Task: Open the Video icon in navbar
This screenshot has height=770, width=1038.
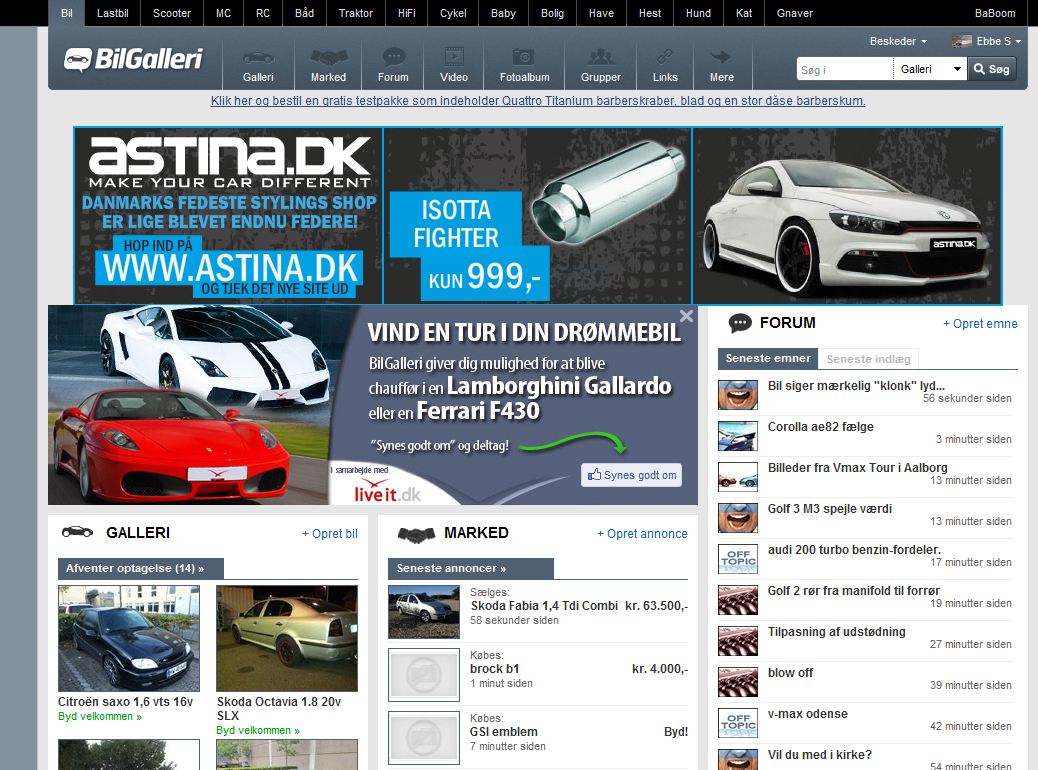Action: pyautogui.click(x=453, y=58)
